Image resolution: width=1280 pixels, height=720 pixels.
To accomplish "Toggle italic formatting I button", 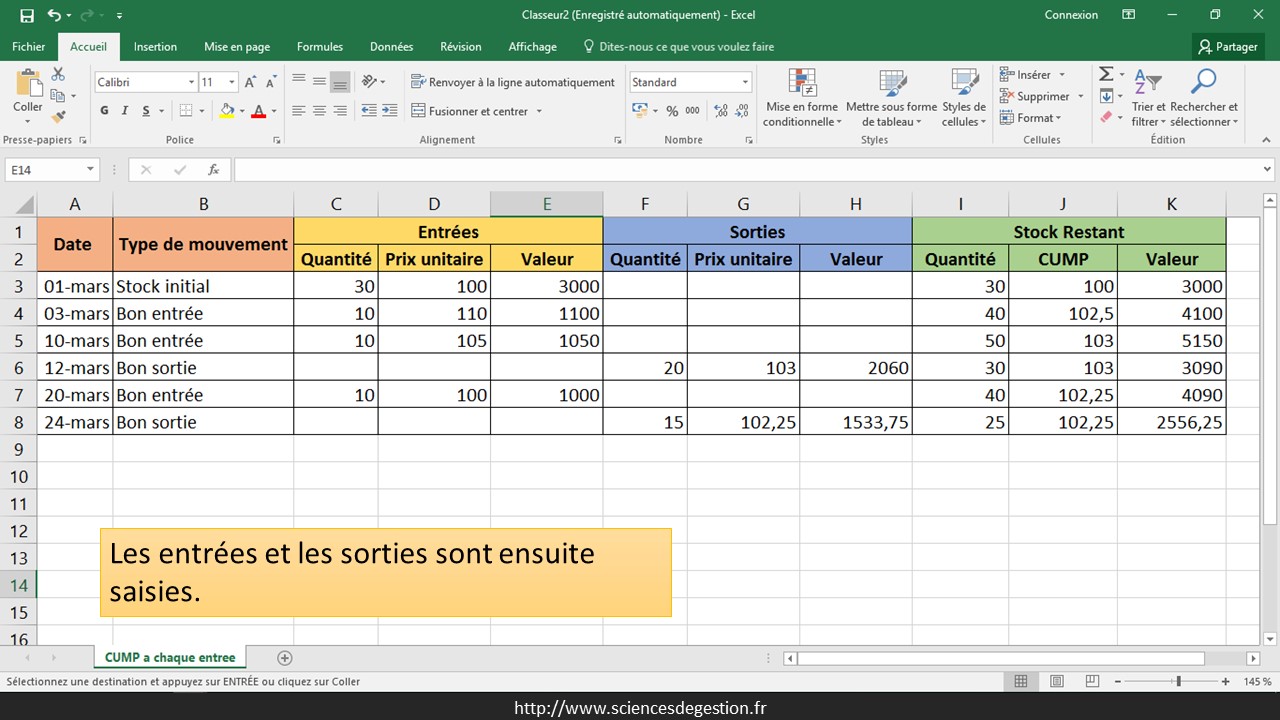I will click(126, 111).
